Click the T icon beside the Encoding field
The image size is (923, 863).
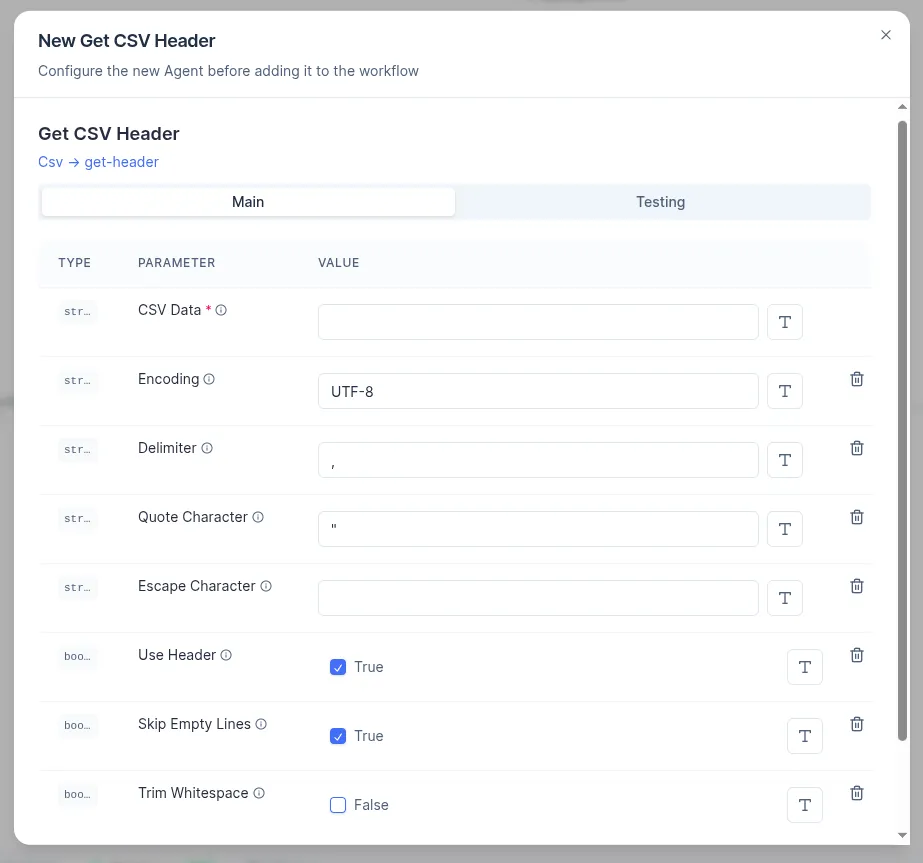[784, 390]
